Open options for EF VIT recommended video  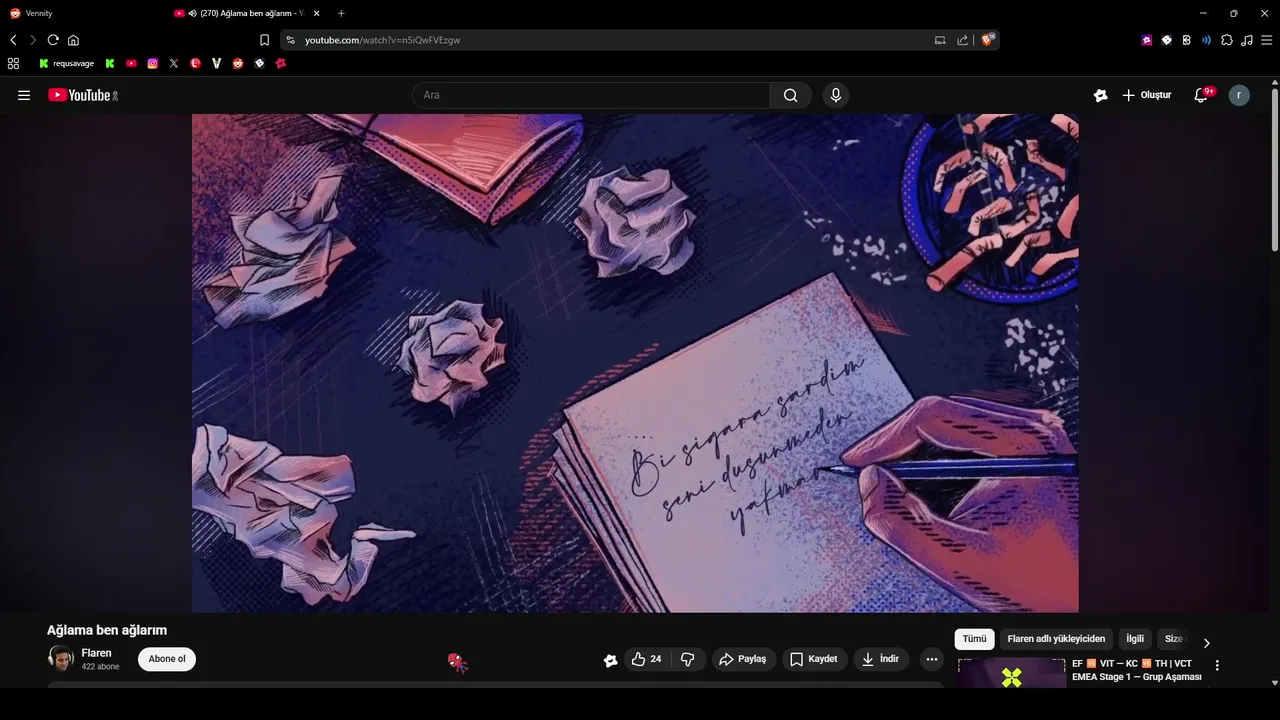pos(1217,665)
